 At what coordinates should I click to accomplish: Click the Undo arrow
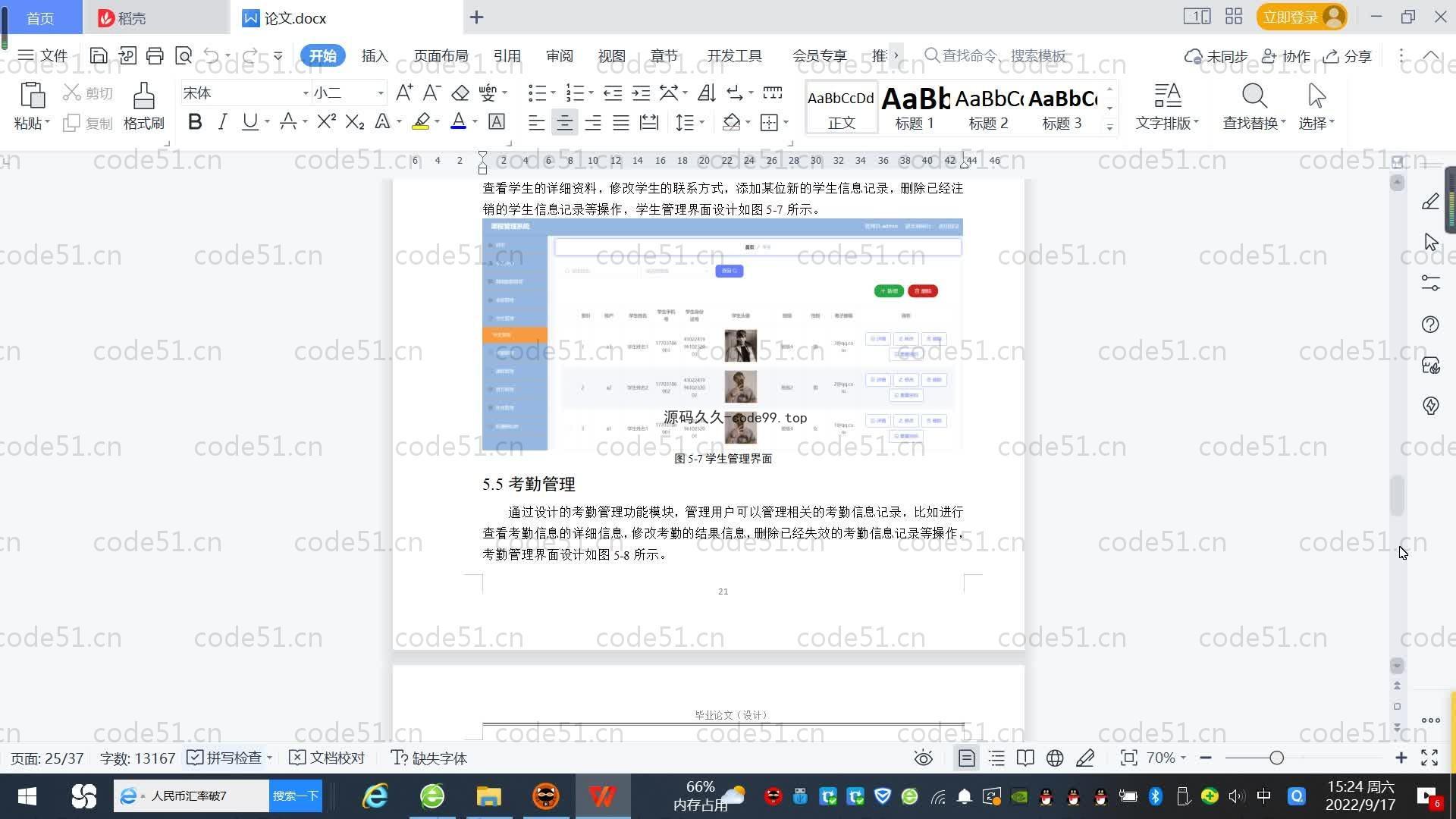[x=212, y=55]
